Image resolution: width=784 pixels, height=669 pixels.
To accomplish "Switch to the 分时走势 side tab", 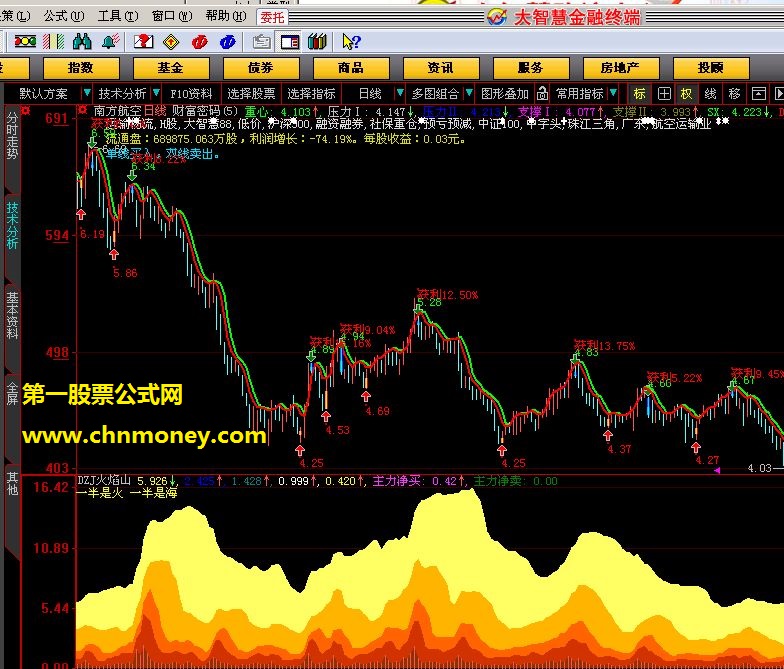I will click(12, 136).
